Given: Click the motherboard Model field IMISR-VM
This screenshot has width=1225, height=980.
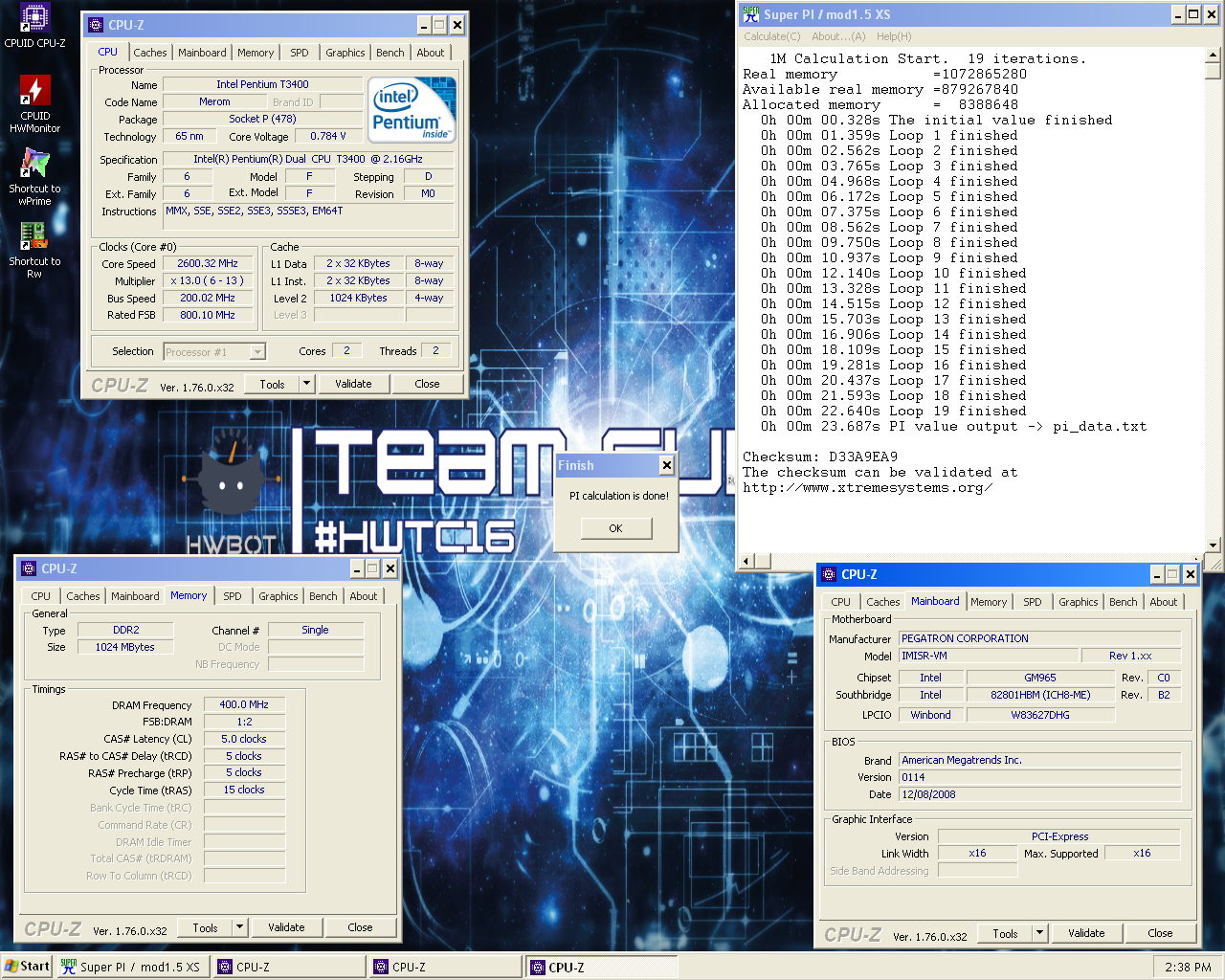Looking at the screenshot, I should pos(989,657).
